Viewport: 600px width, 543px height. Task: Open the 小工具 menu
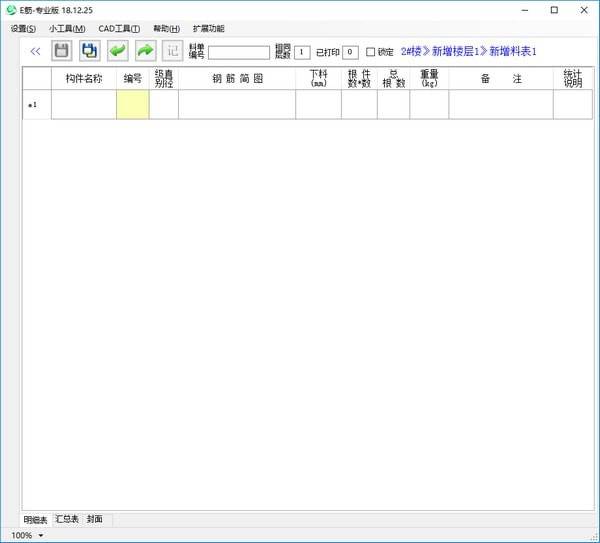pyautogui.click(x=67, y=29)
